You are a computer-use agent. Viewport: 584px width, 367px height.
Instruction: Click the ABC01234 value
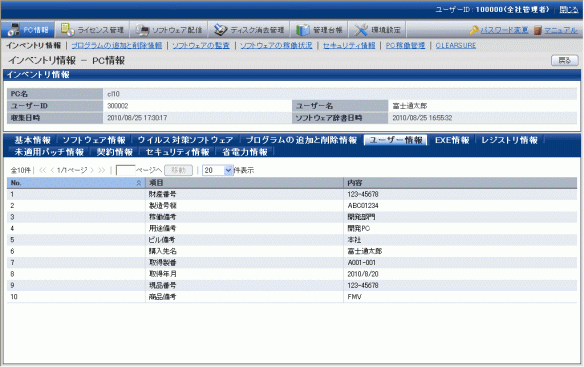coord(363,206)
